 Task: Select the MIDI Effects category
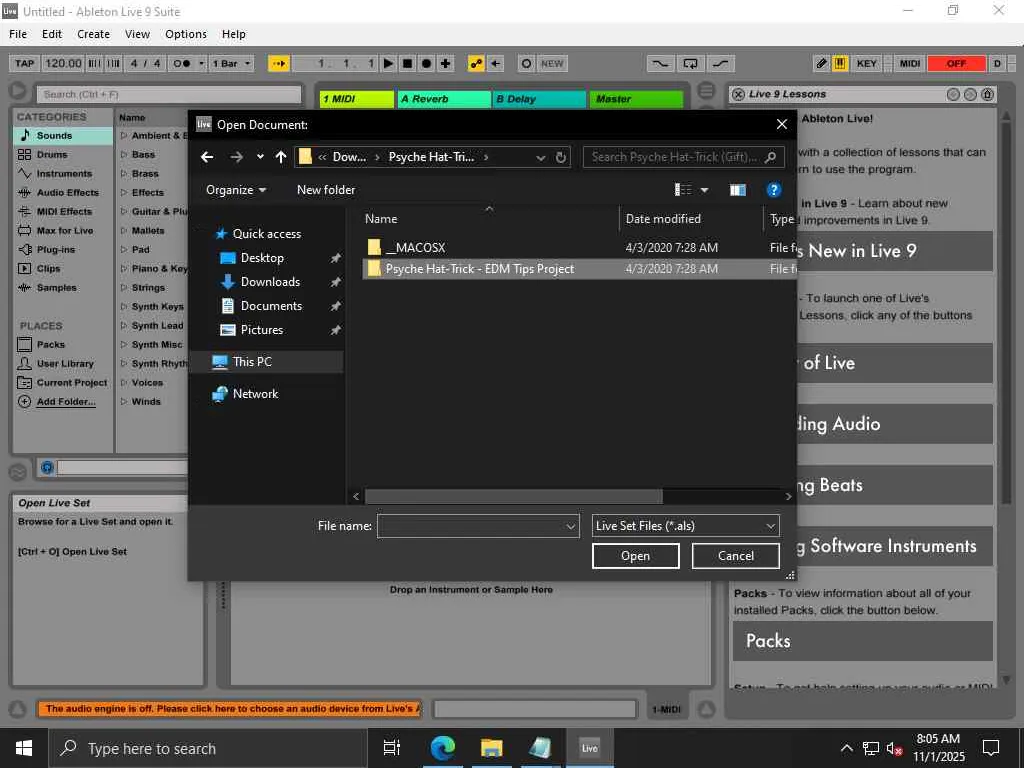click(63, 211)
